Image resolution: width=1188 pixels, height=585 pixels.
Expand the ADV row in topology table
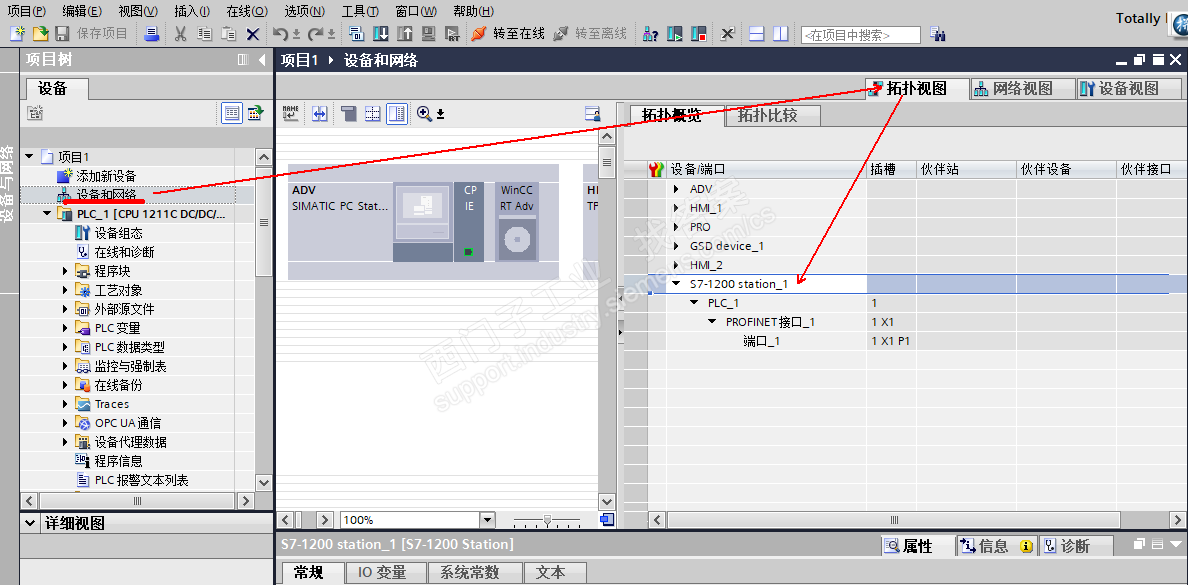676,189
